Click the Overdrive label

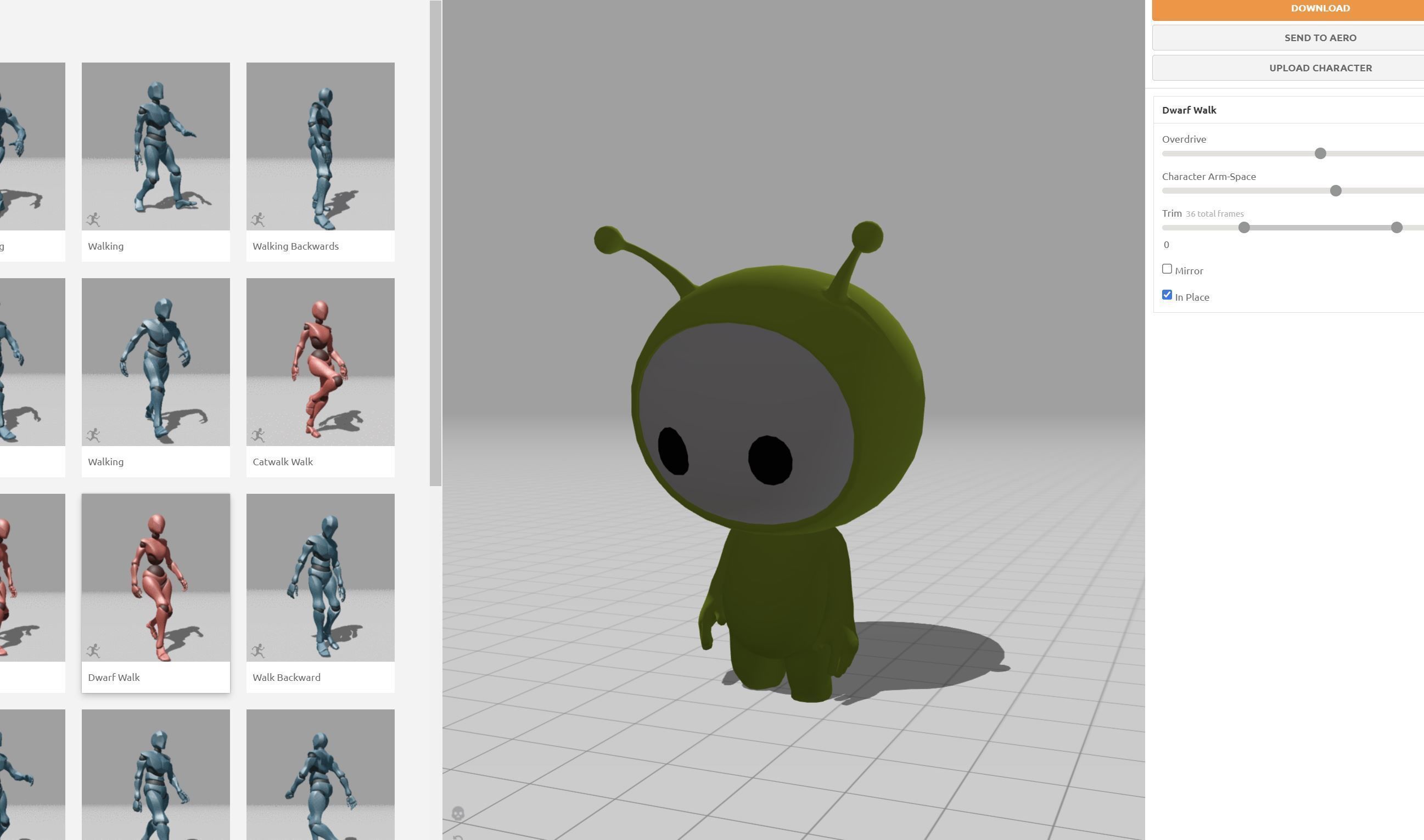click(x=1184, y=139)
